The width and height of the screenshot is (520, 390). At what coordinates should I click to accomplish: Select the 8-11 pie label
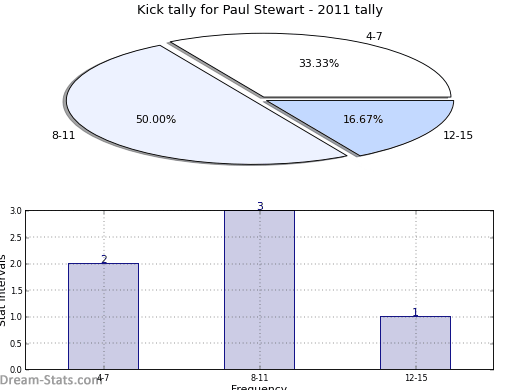tap(64, 135)
